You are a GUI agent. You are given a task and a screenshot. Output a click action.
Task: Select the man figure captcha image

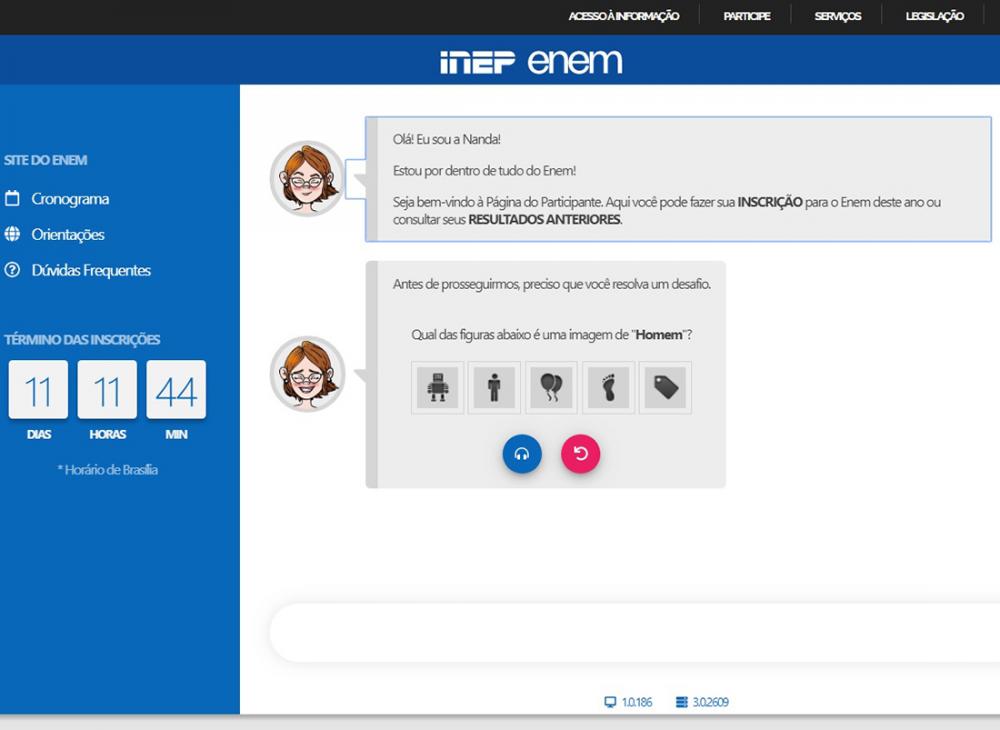(494, 388)
